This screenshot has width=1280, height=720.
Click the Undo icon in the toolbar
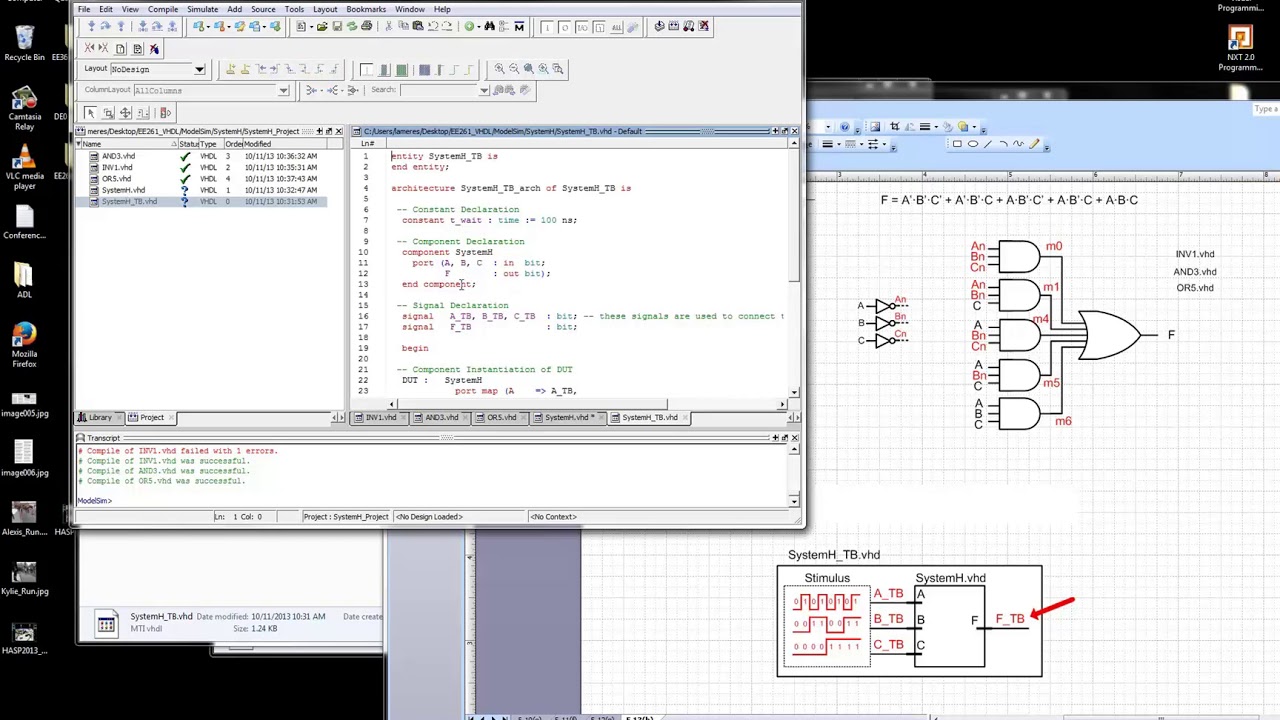433,26
